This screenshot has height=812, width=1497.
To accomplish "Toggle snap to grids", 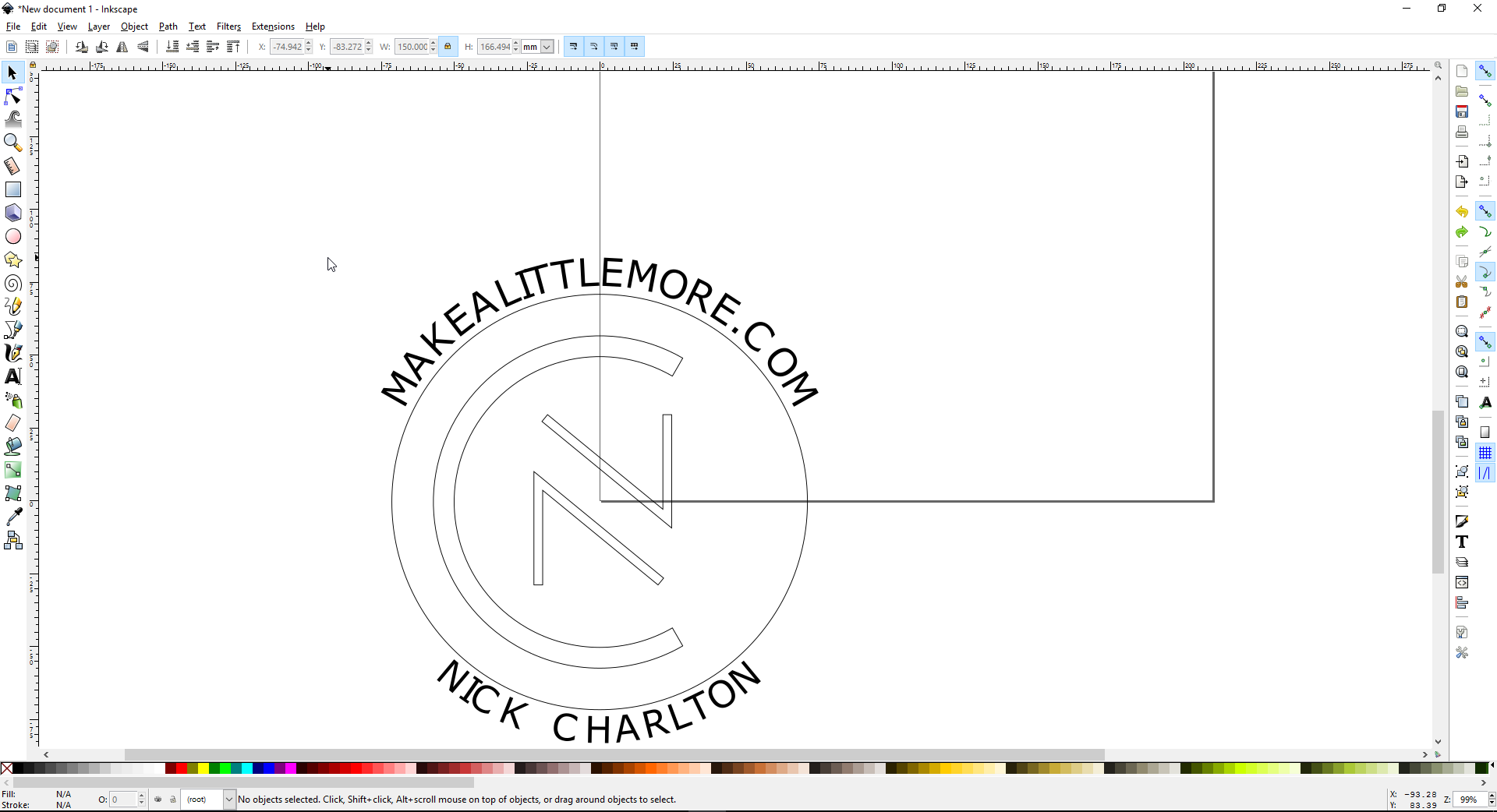I will (1485, 453).
